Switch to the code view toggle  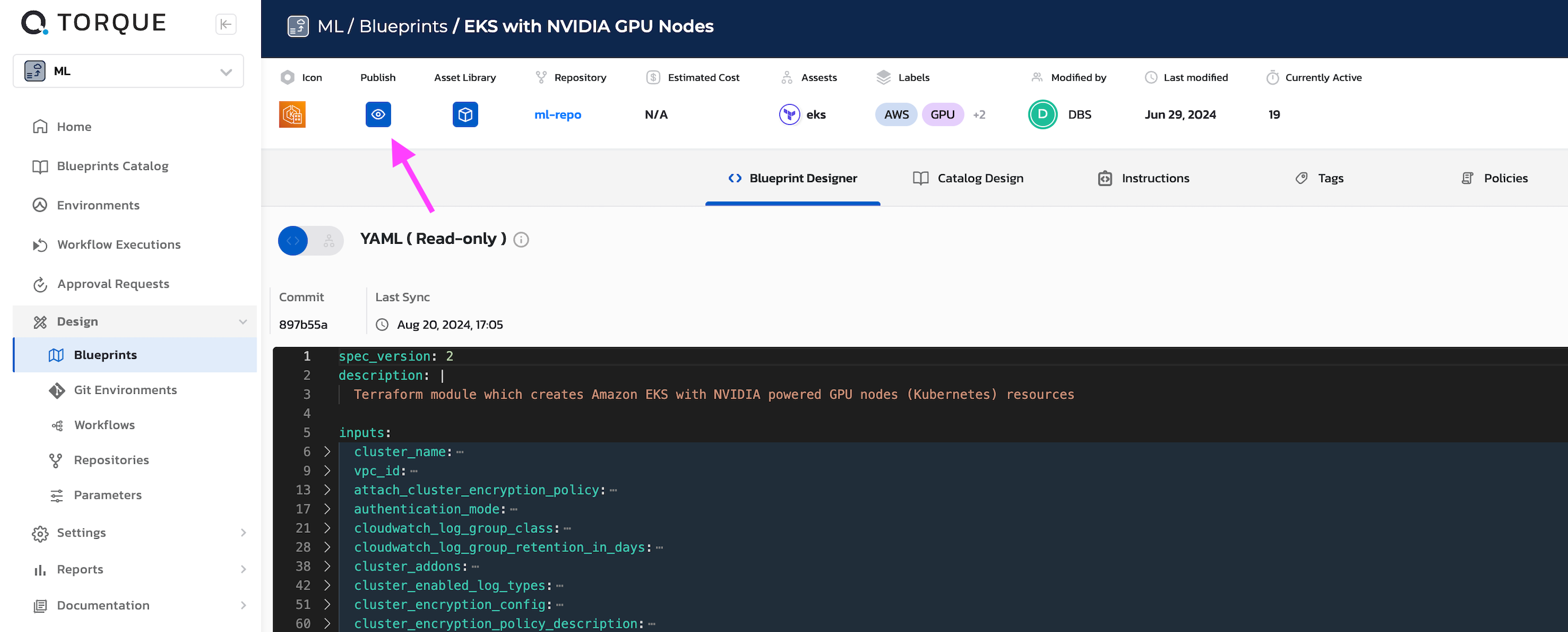tap(293, 241)
